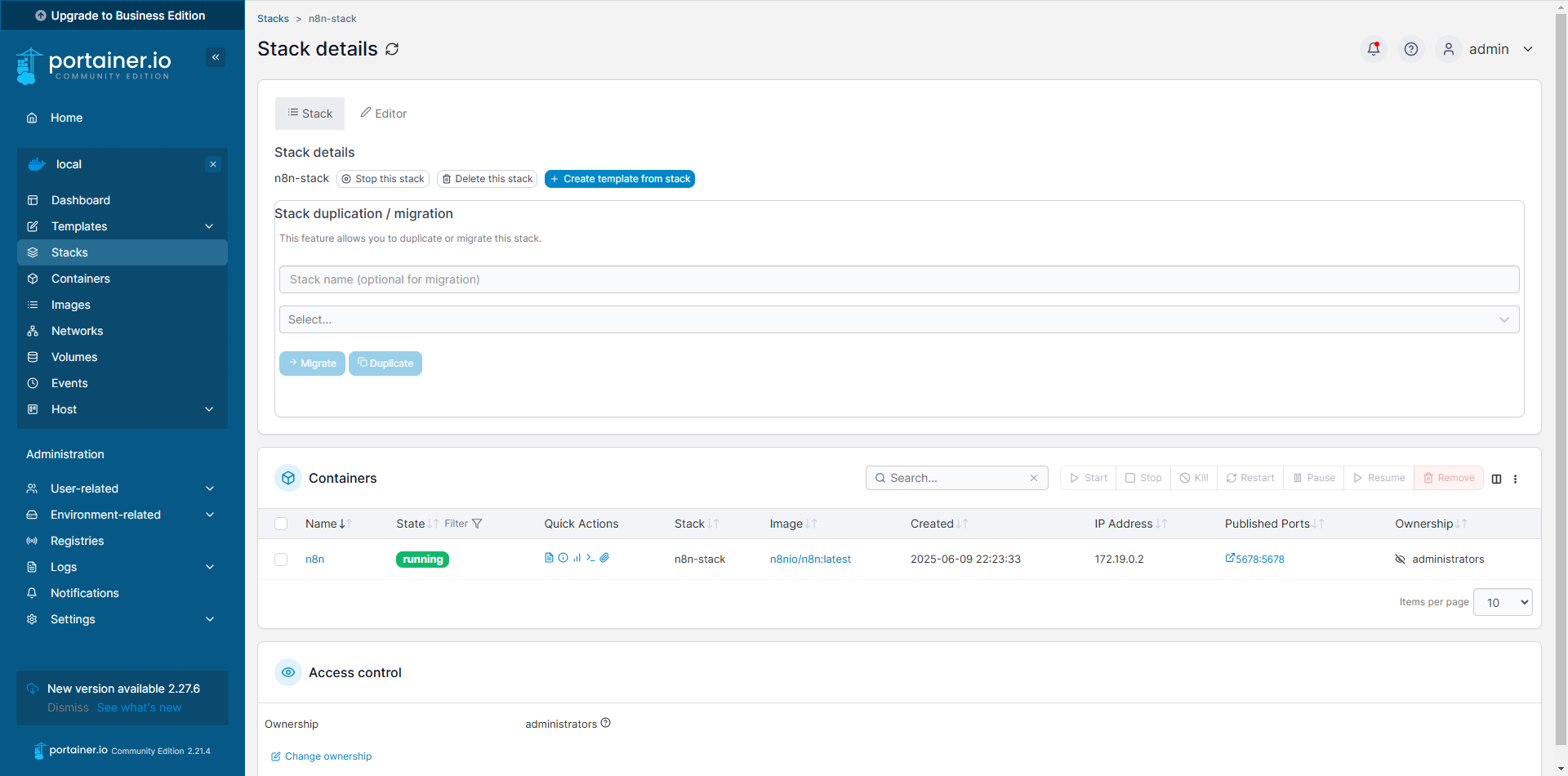Open an exec console for n8n
Image resolution: width=1568 pixels, height=776 pixels.
click(591, 558)
